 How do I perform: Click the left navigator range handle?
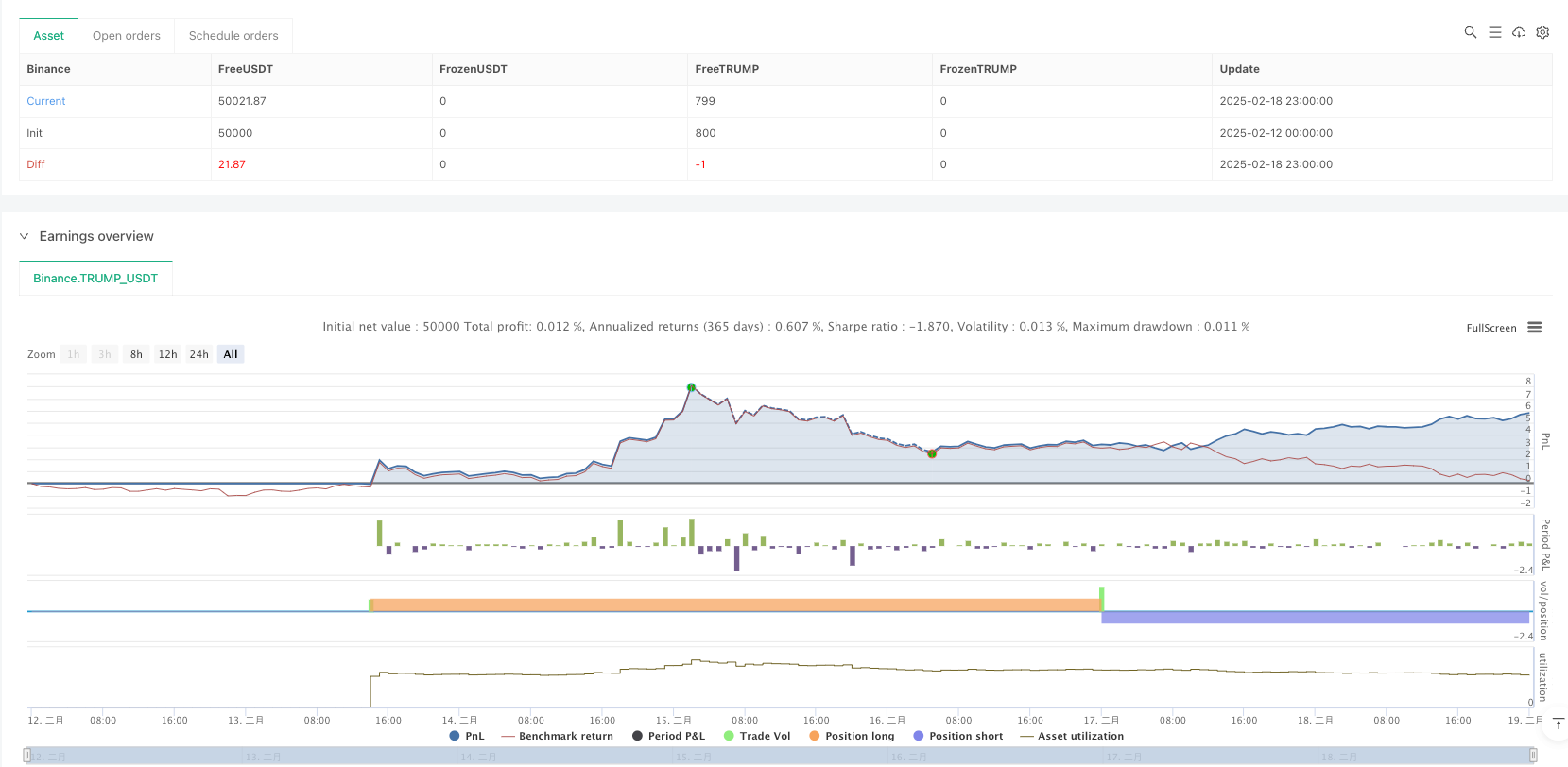pos(27,756)
